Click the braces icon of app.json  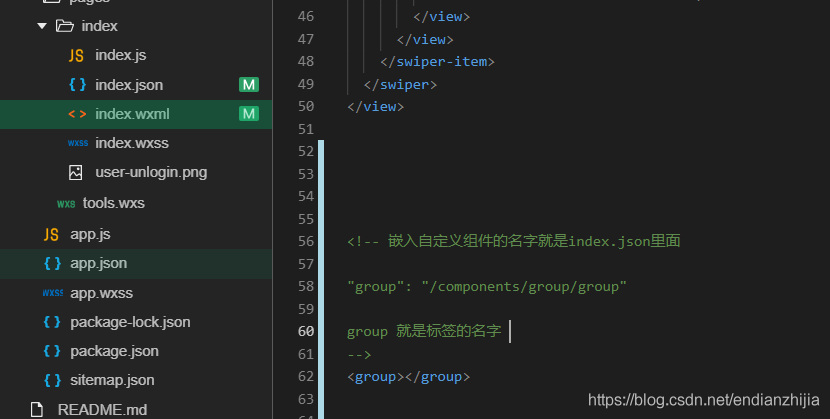52,263
